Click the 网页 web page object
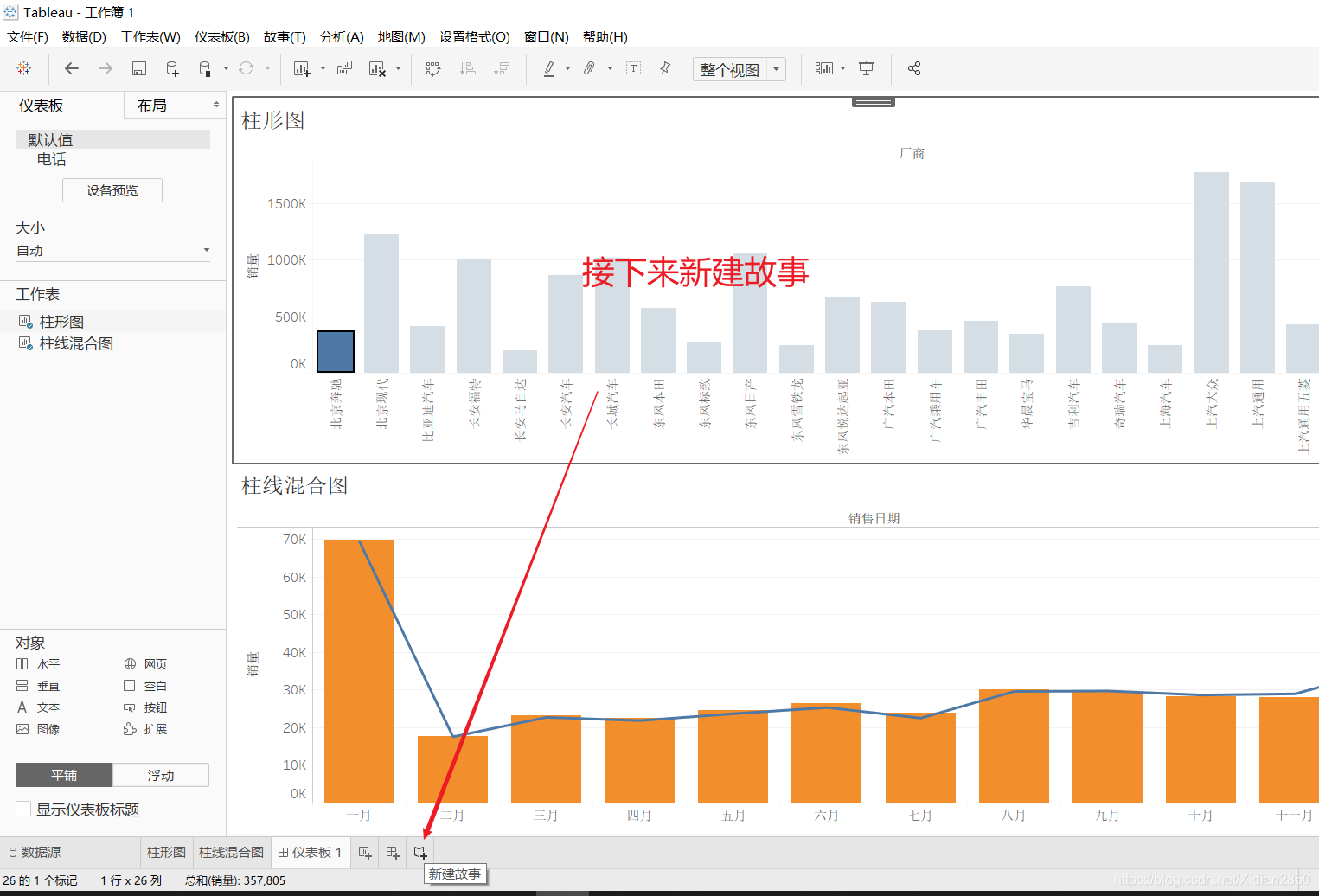1319x896 pixels. 145,664
